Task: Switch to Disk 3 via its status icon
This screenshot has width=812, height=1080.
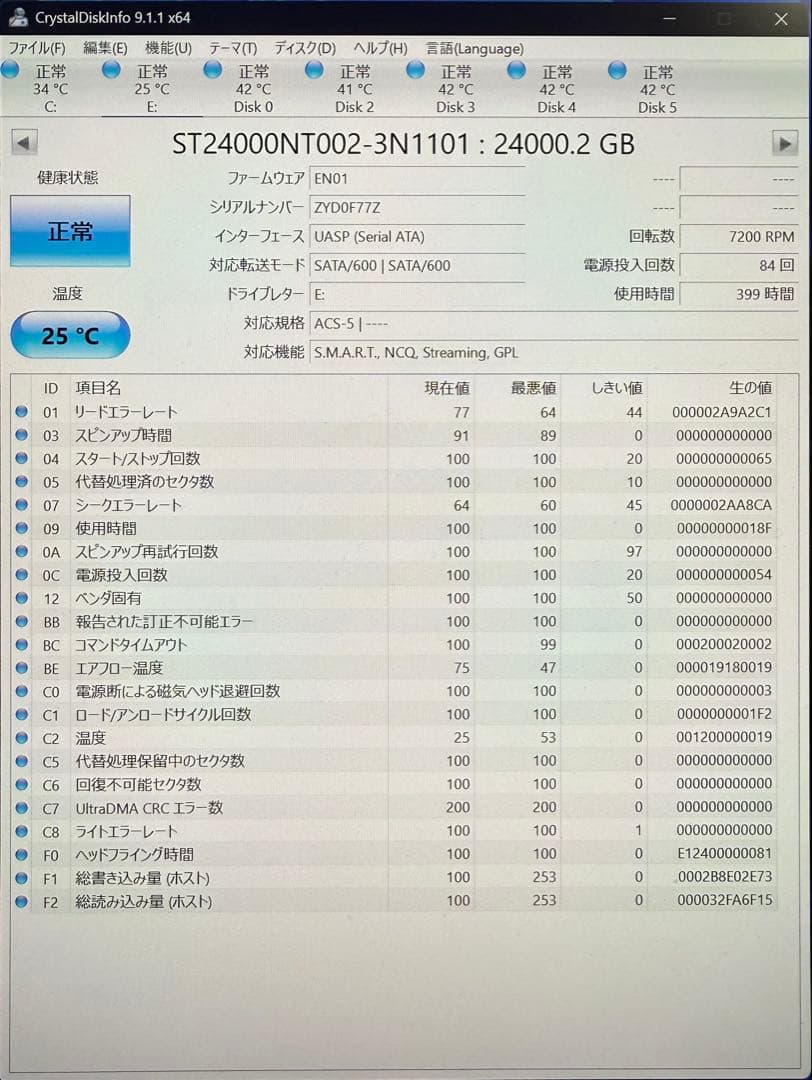Action: click(x=414, y=70)
